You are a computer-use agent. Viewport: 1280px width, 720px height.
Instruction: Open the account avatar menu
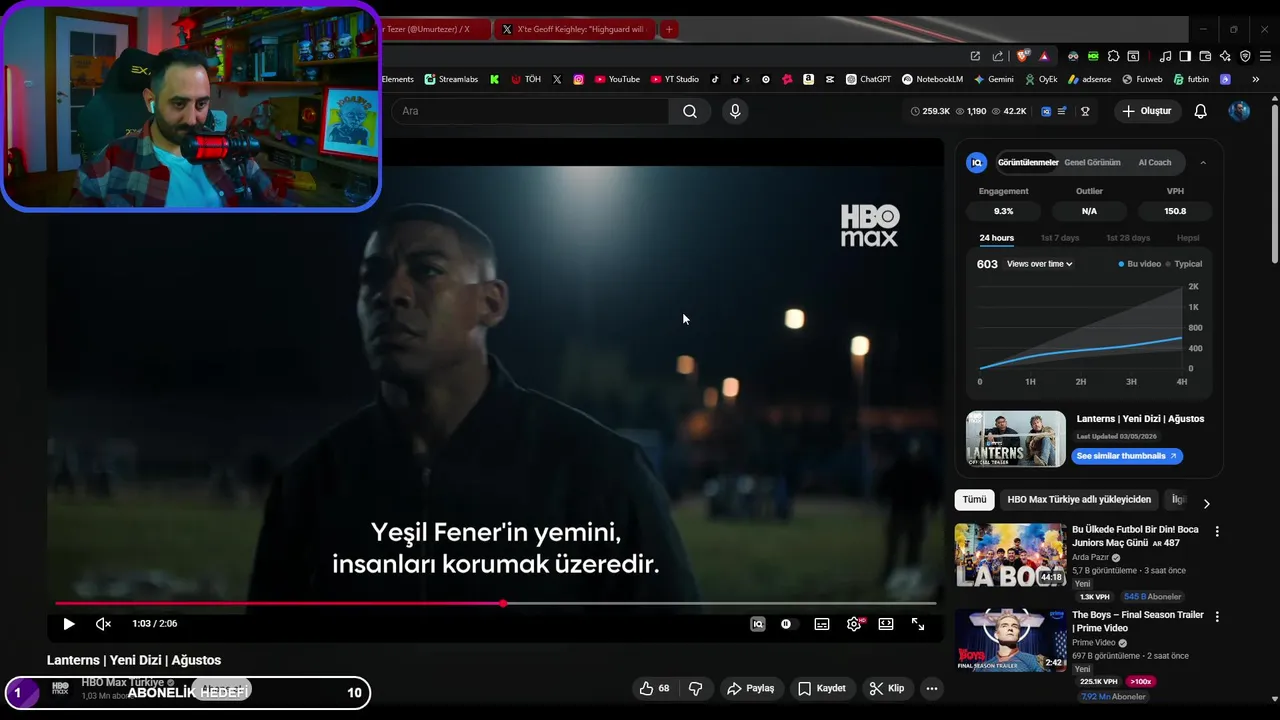[1240, 111]
